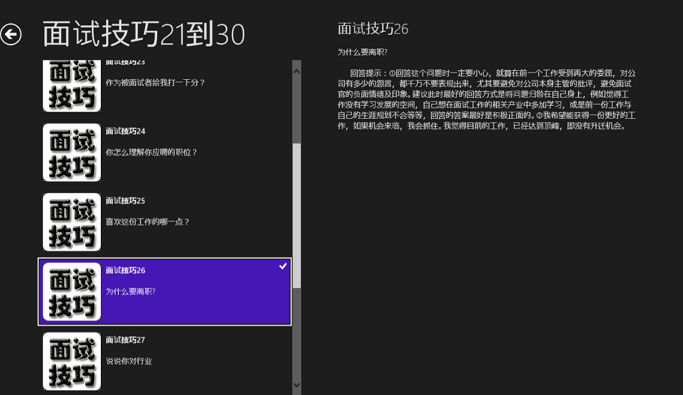The image size is (683, 395).
Task: Select question 你怎么理解你应聘的职位？
Action: [x=151, y=152]
